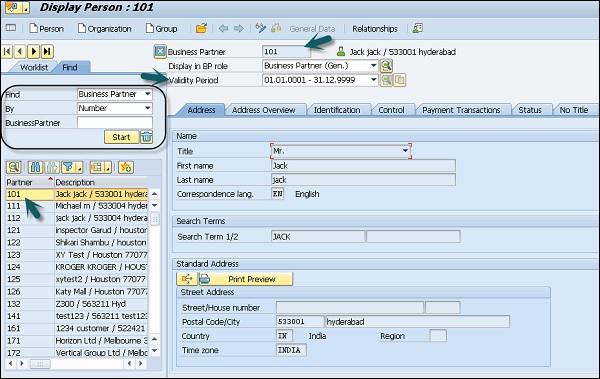Open the system menu icon at top-left
This screenshot has height=379, width=600.
[x=13, y=7]
